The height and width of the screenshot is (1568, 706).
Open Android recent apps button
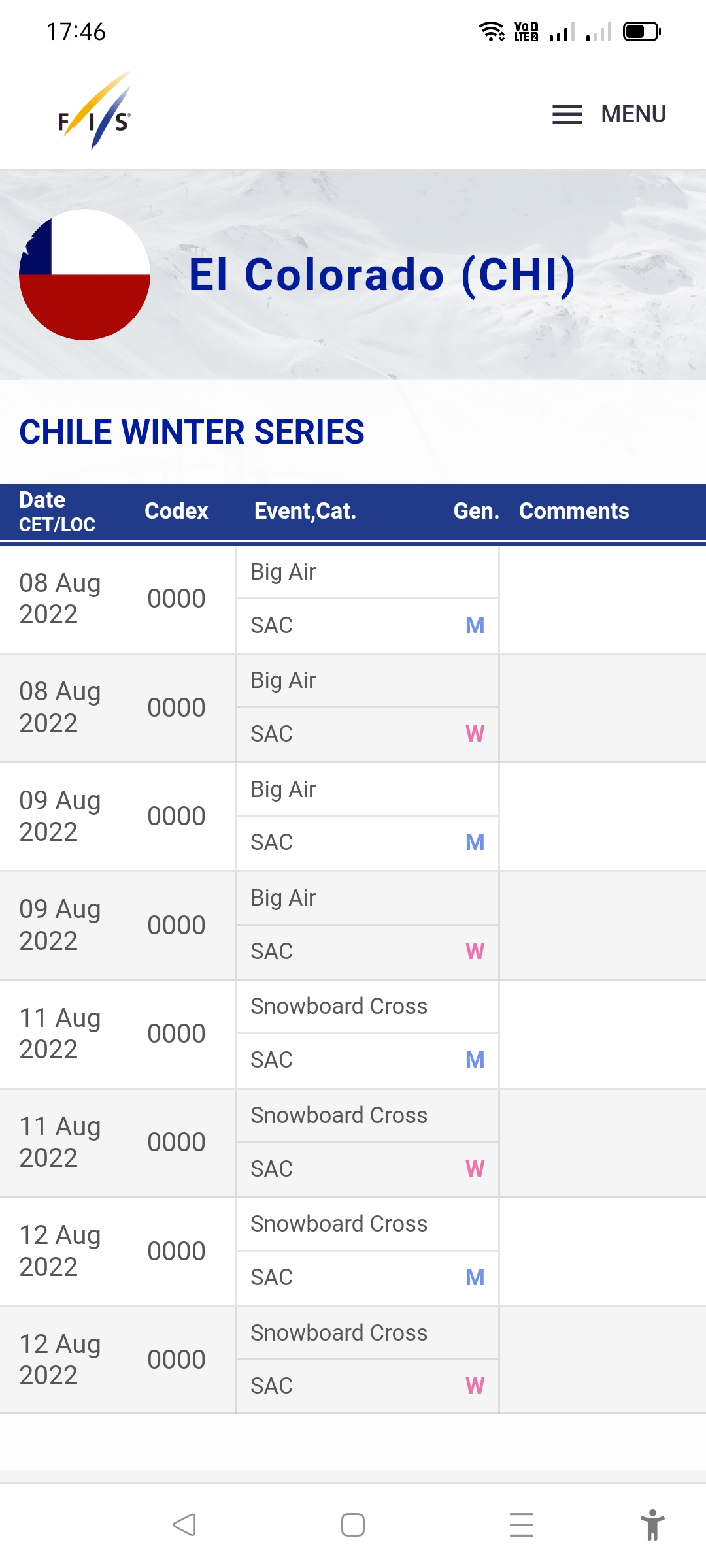pyautogui.click(x=521, y=1525)
